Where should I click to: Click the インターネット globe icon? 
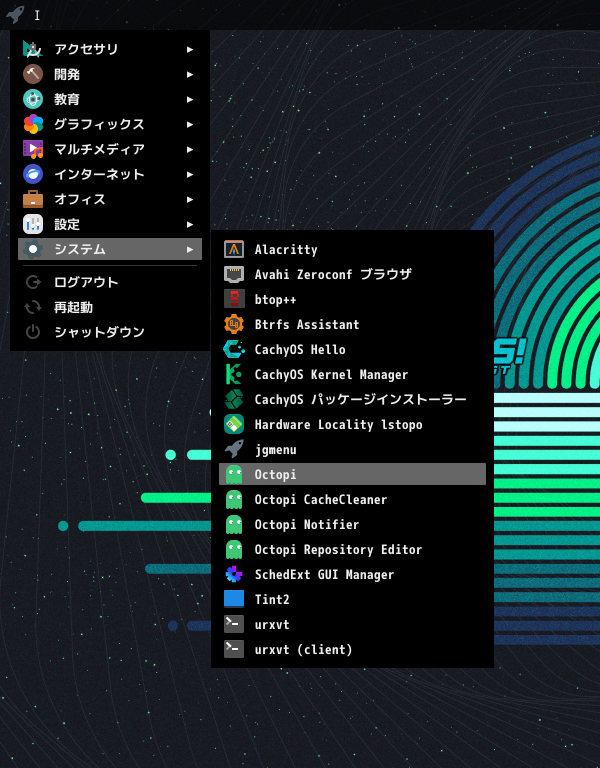tap(33, 174)
